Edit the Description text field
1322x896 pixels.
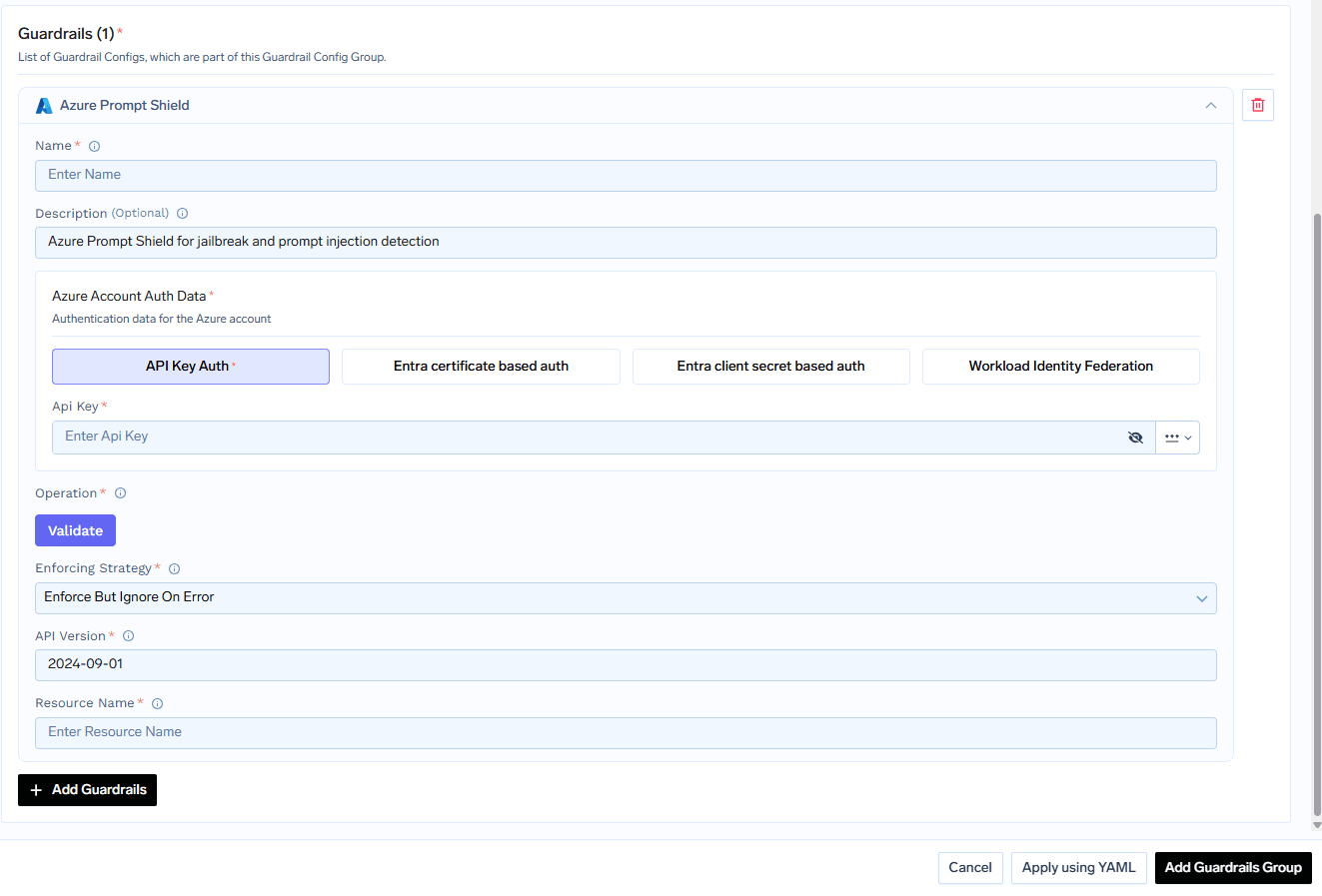click(x=626, y=243)
